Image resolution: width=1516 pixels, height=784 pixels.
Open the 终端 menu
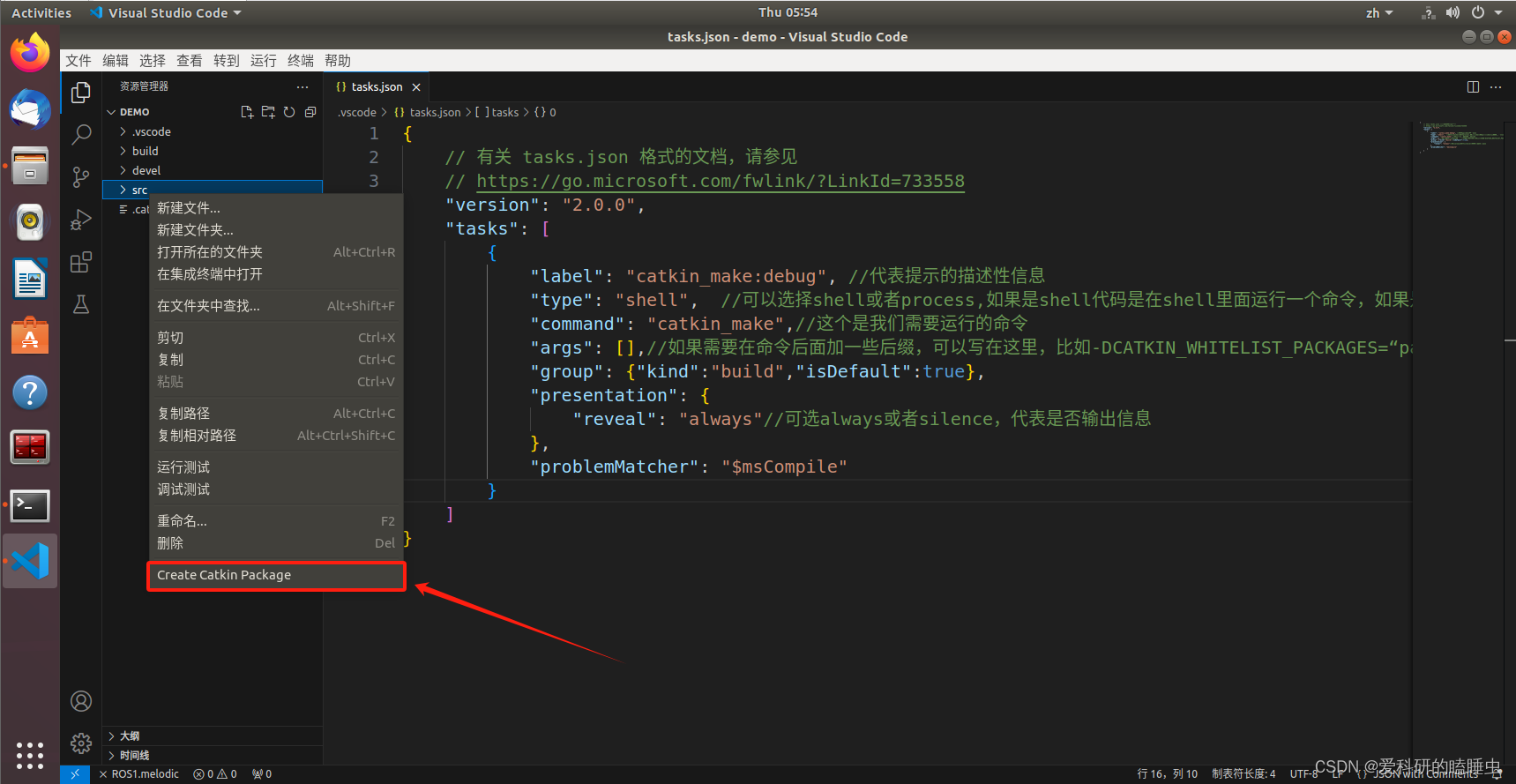point(301,60)
